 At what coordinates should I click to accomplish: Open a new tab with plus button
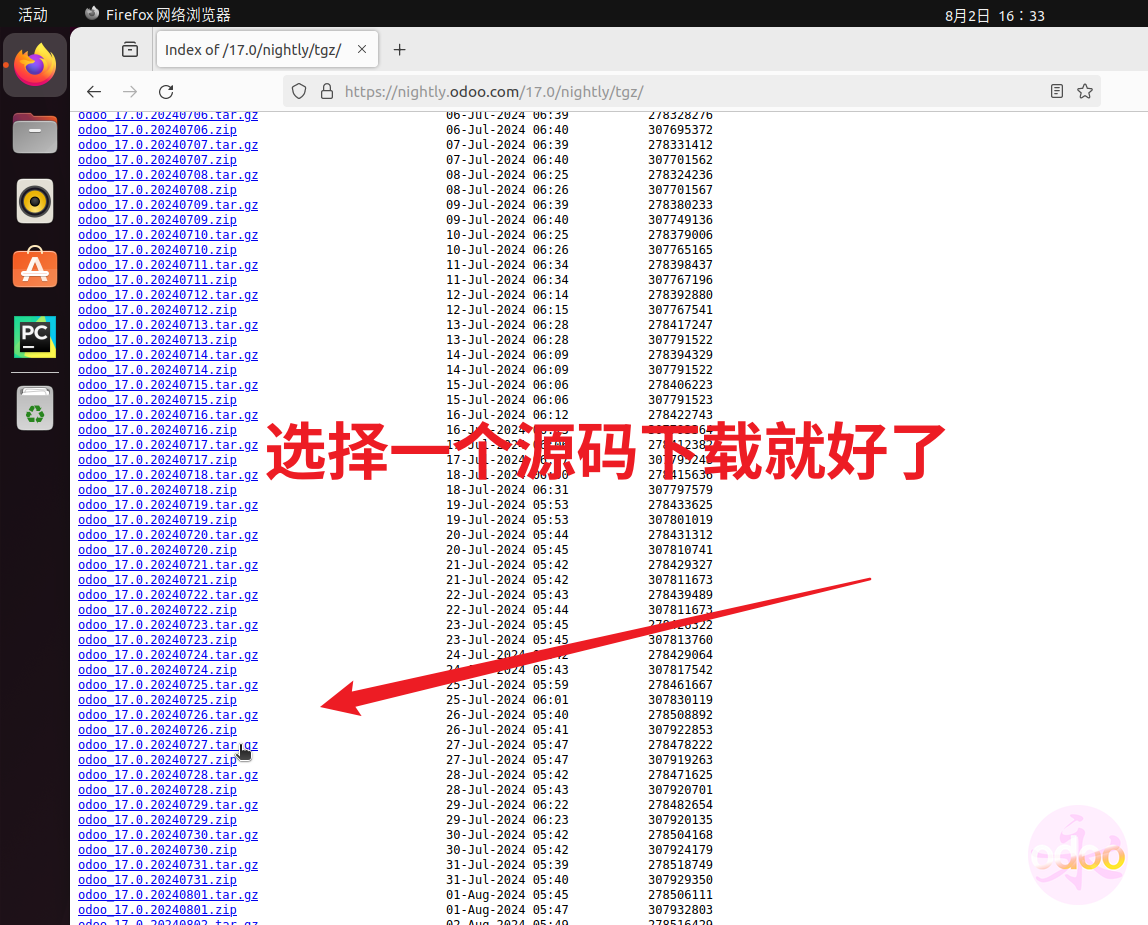(x=399, y=50)
